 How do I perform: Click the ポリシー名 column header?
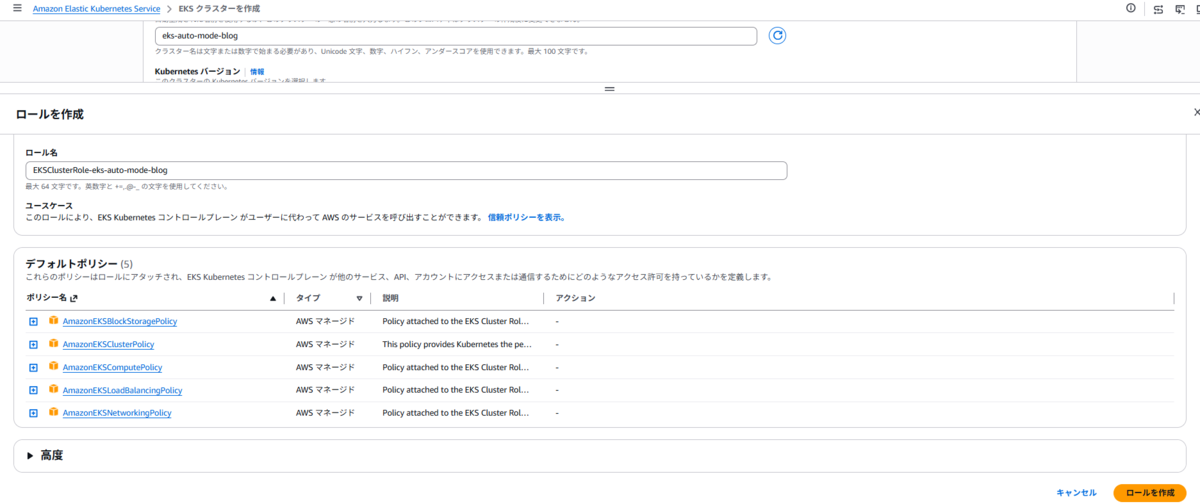click(47, 298)
